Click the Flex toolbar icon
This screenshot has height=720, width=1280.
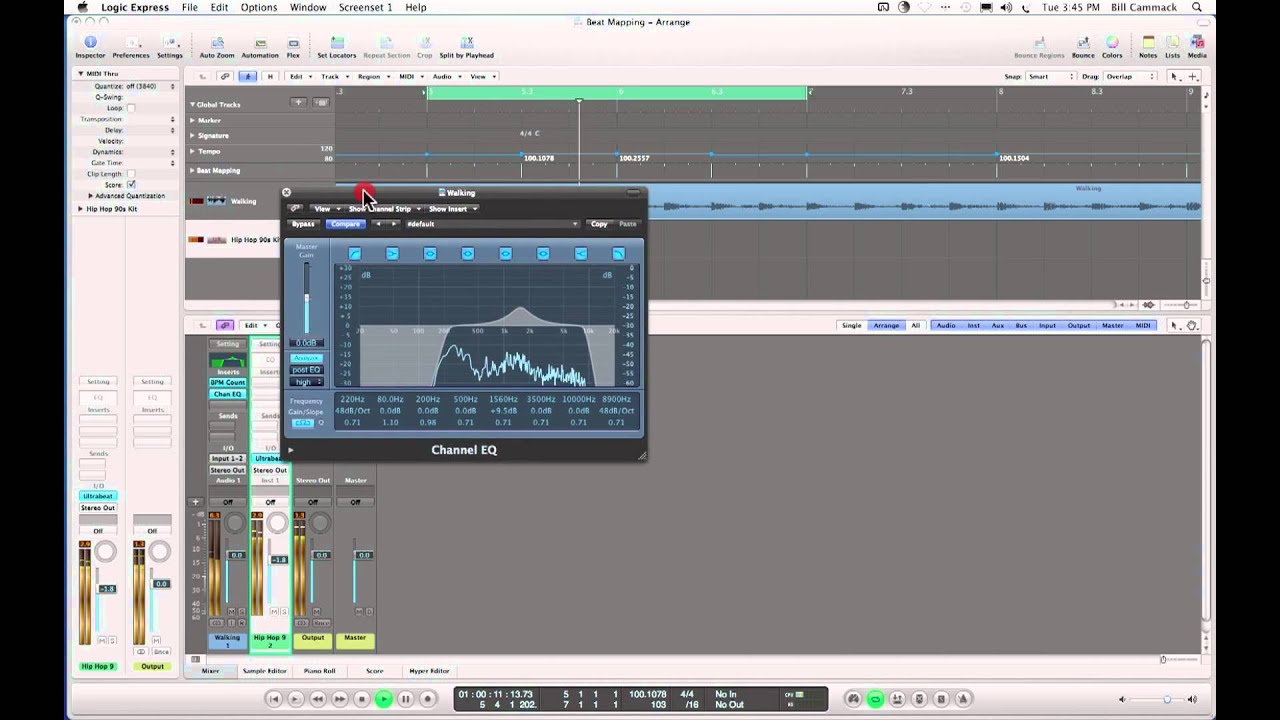click(x=293, y=46)
